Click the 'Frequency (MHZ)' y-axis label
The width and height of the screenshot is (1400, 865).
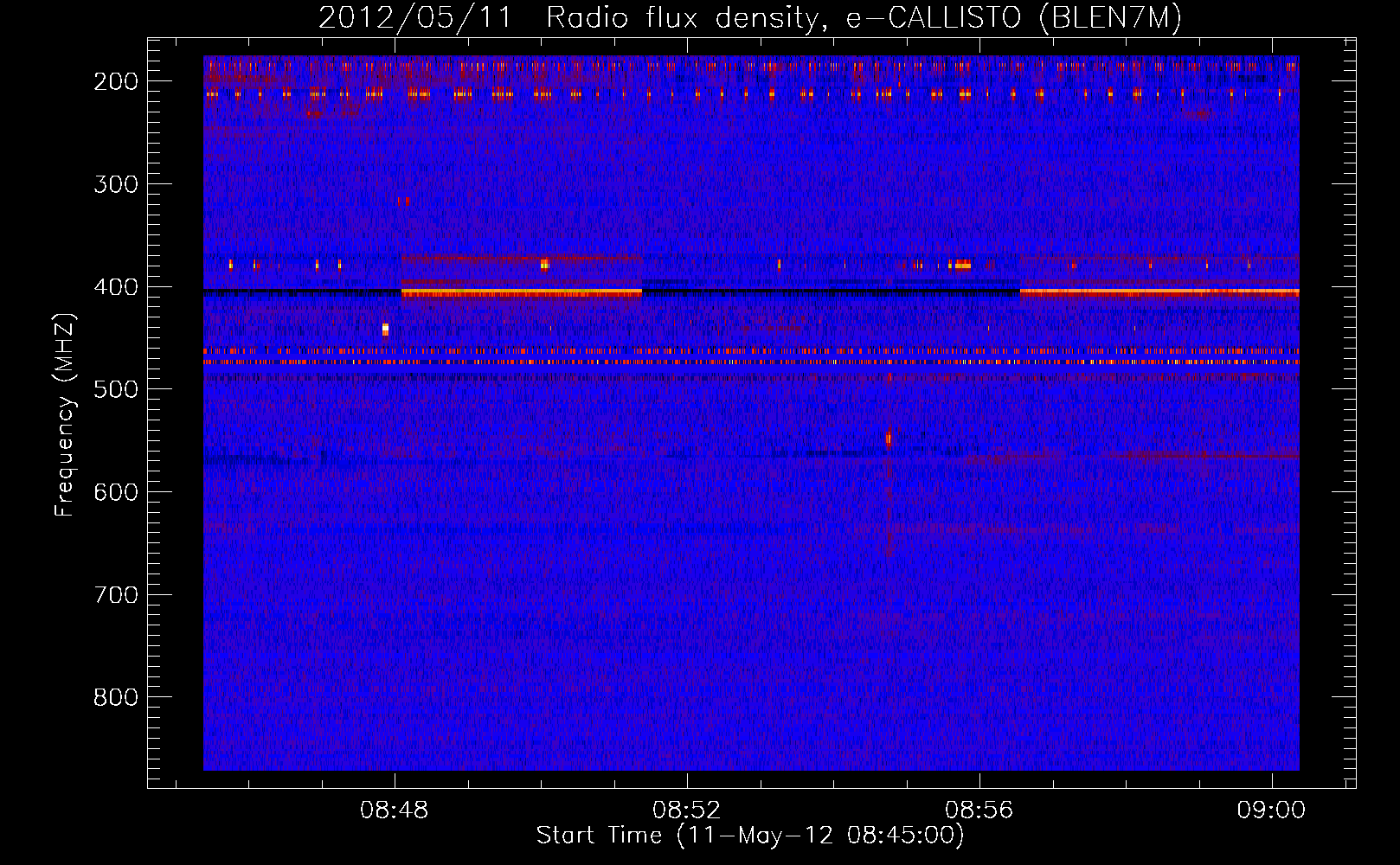[64, 414]
